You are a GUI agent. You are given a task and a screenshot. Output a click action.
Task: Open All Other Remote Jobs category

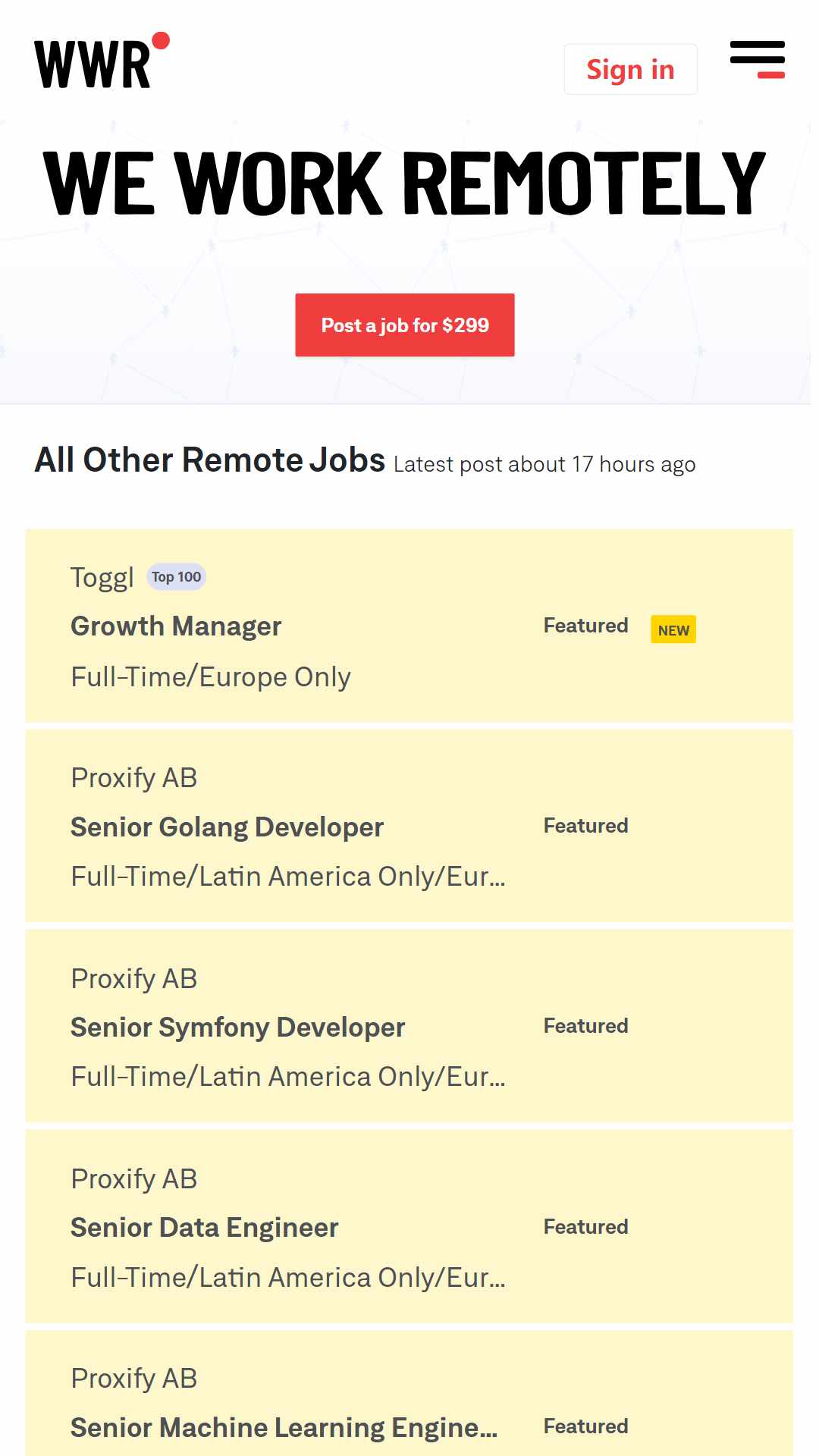coord(210,460)
